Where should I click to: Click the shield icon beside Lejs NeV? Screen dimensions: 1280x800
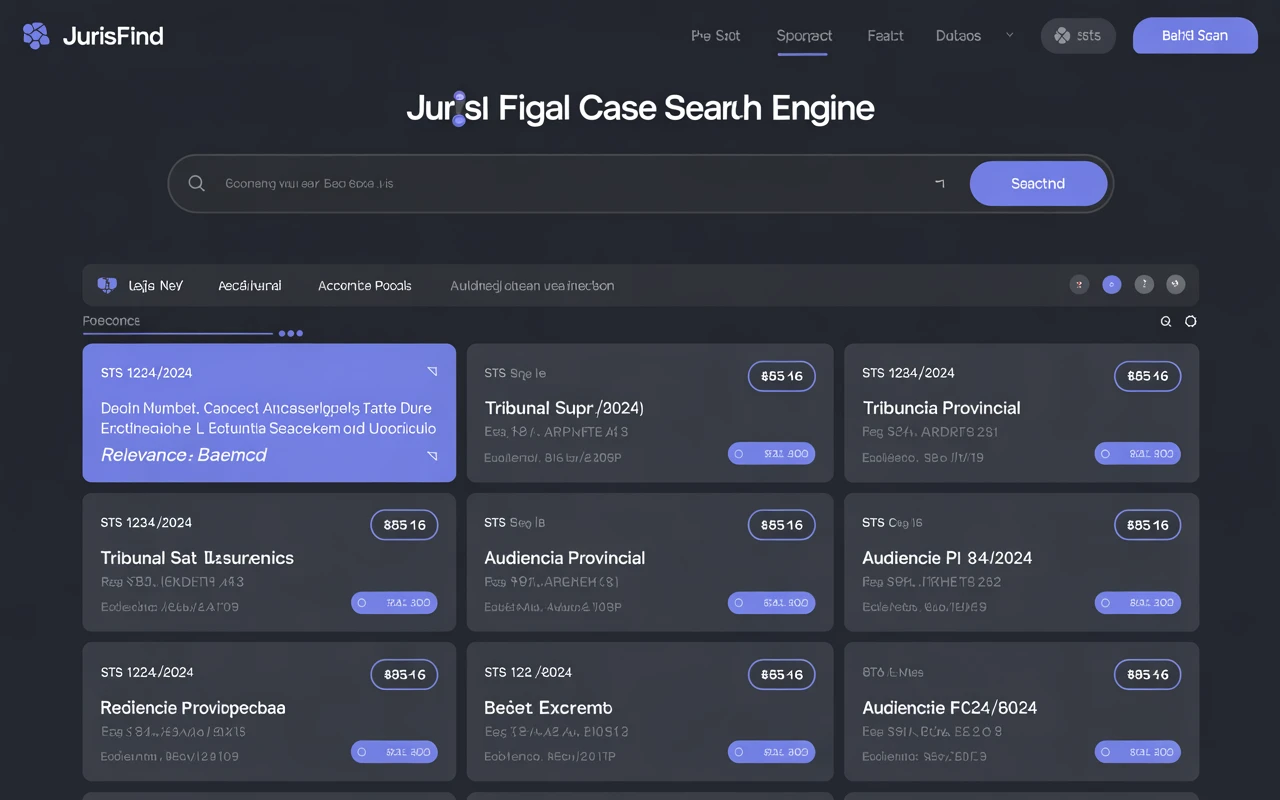[107, 285]
